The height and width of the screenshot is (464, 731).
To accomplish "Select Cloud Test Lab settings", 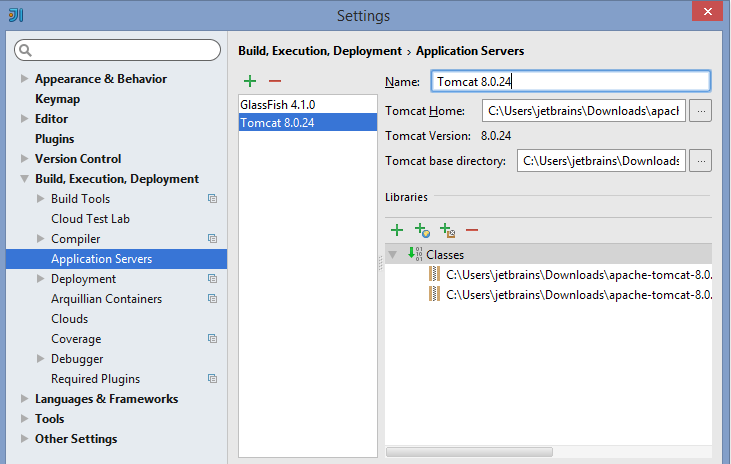I will coord(90,219).
